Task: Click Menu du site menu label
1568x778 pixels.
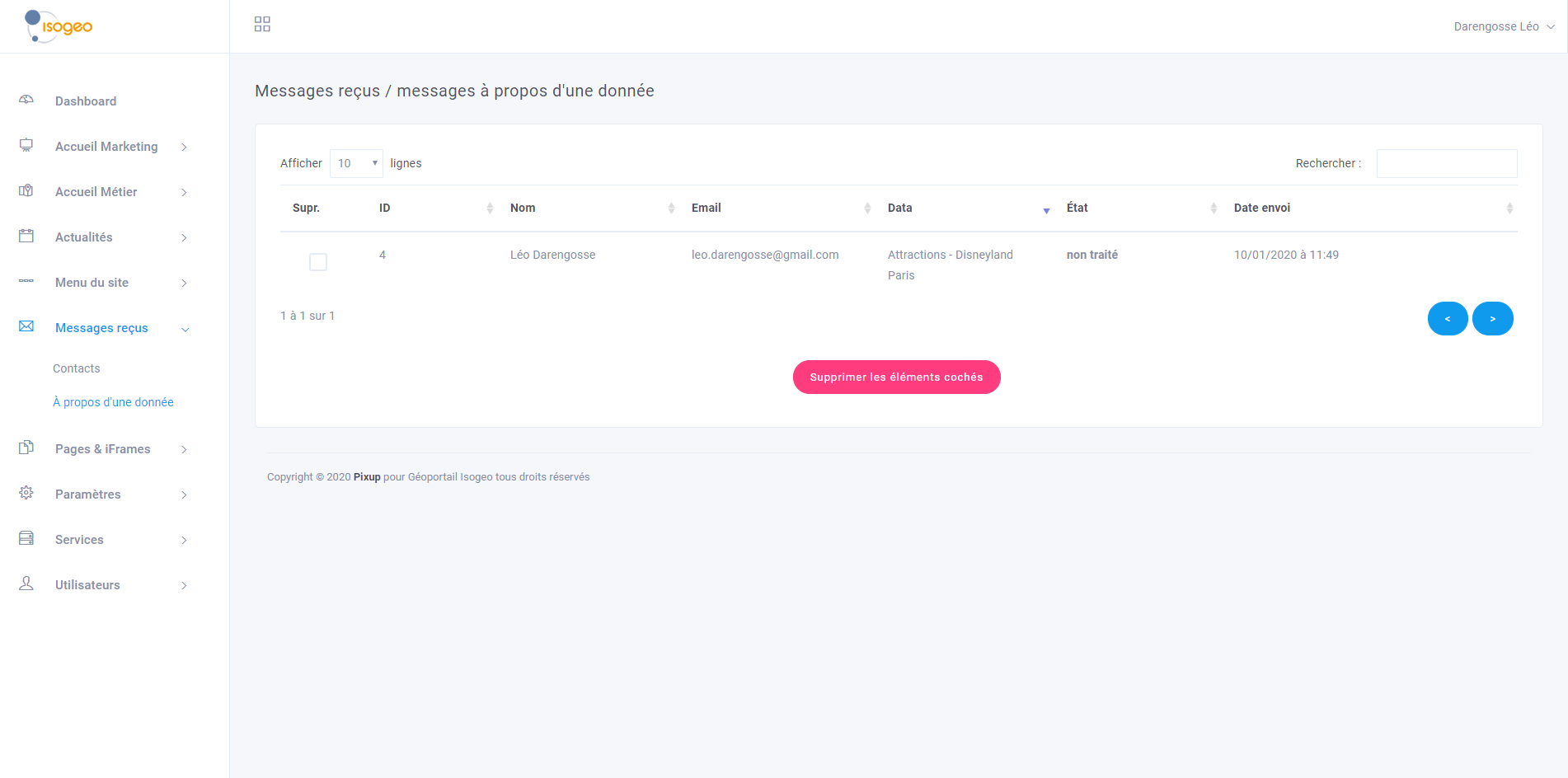Action: 92,283
